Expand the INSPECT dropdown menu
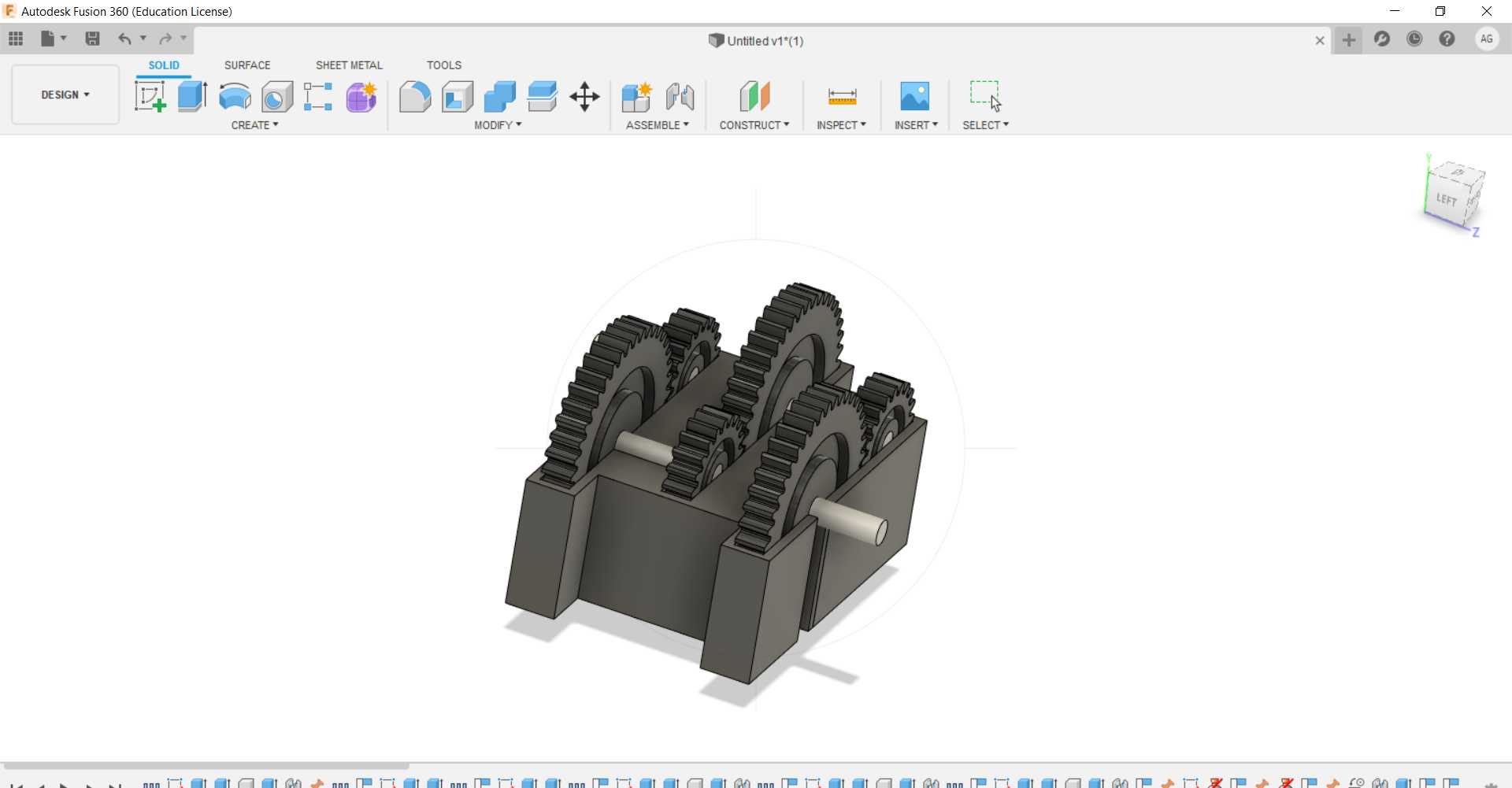The height and width of the screenshot is (788, 1512). coord(842,125)
